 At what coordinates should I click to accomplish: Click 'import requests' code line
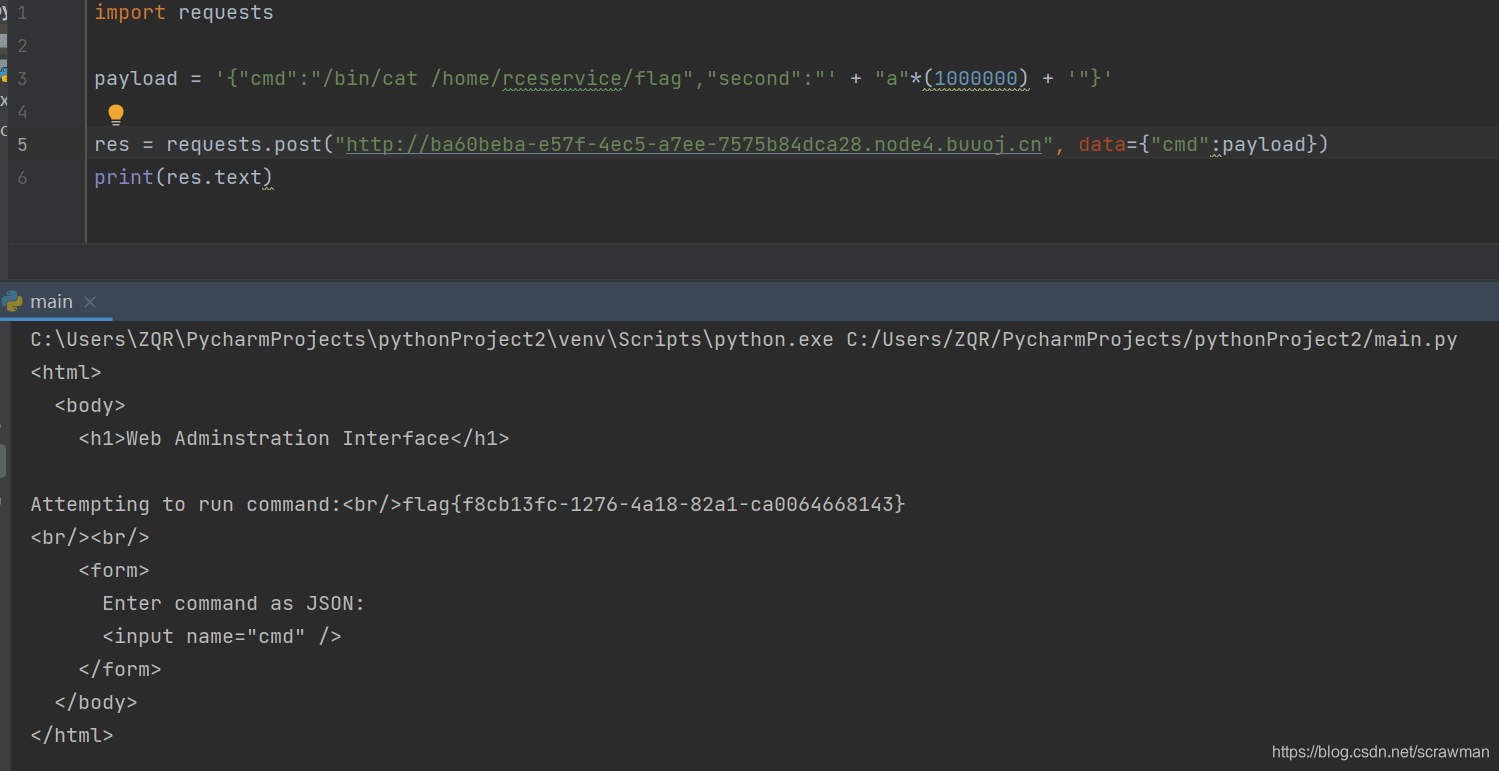184,13
